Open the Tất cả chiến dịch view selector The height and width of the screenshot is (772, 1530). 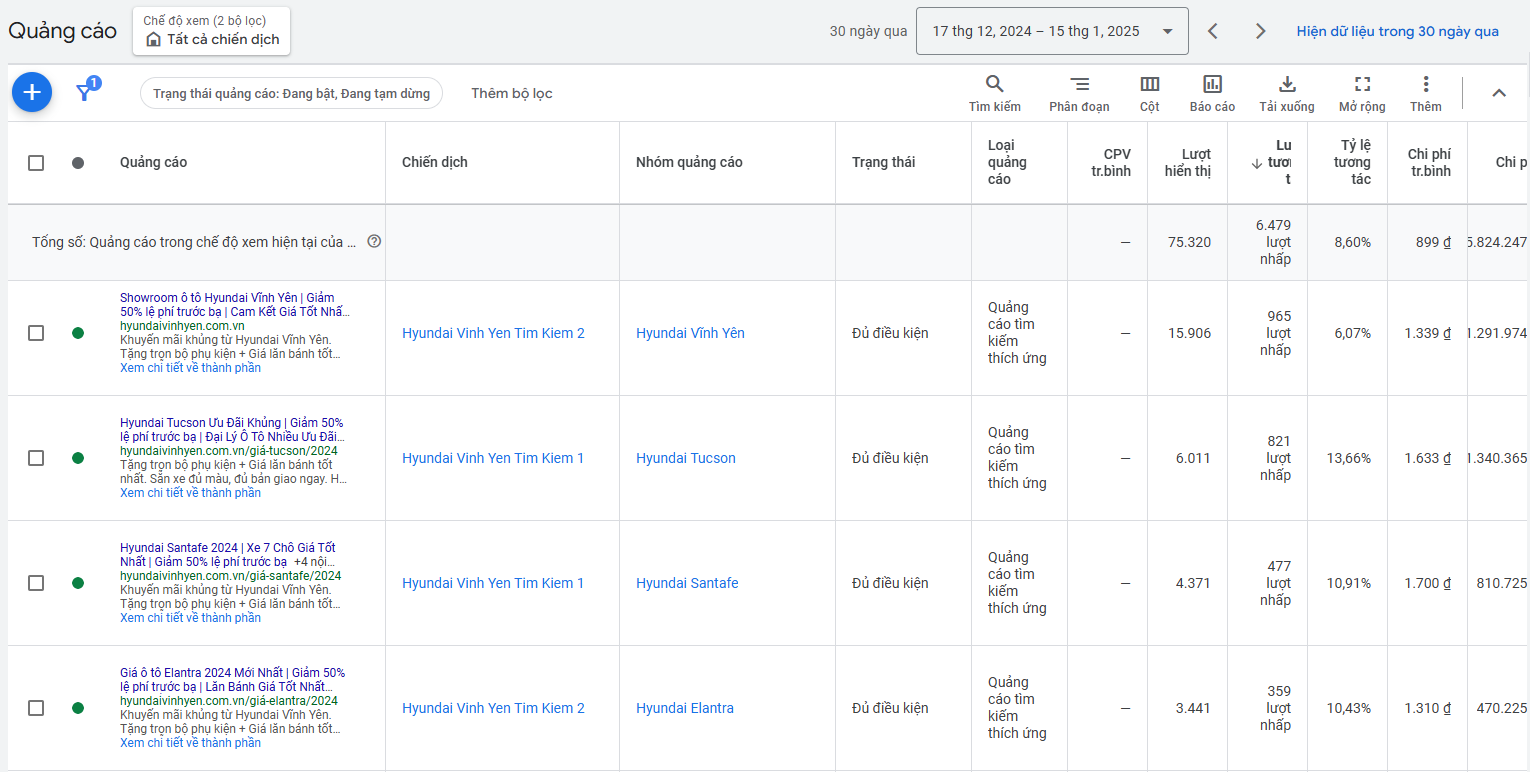212,32
